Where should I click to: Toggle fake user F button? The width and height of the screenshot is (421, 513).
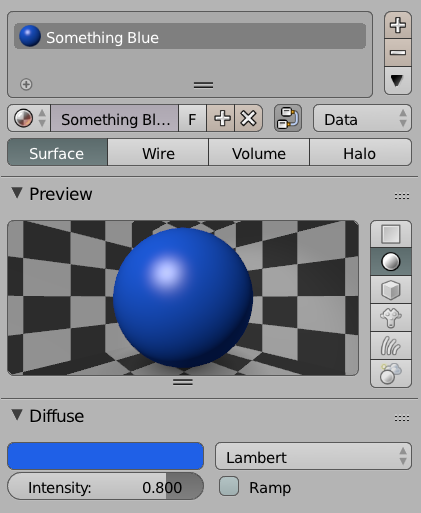tap(193, 118)
